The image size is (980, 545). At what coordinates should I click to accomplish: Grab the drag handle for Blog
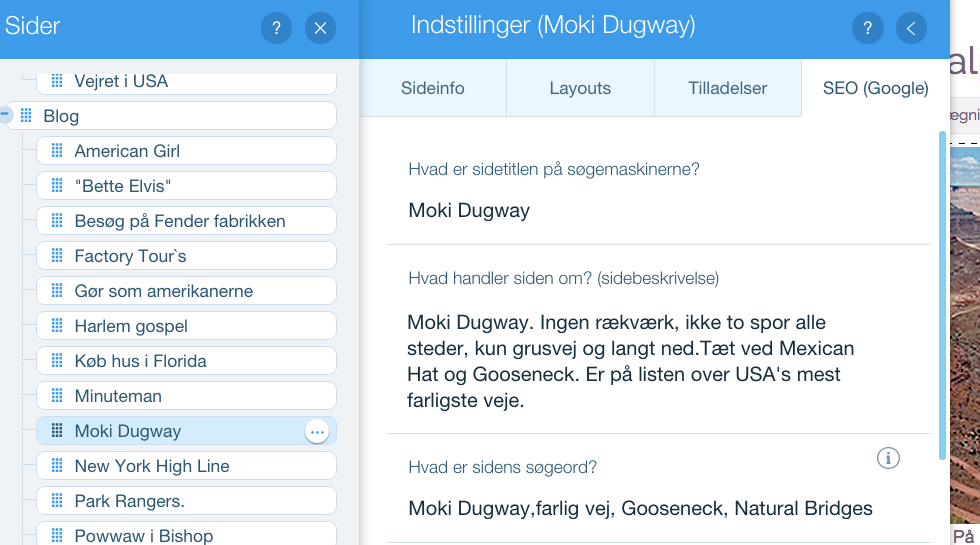pos(26,116)
